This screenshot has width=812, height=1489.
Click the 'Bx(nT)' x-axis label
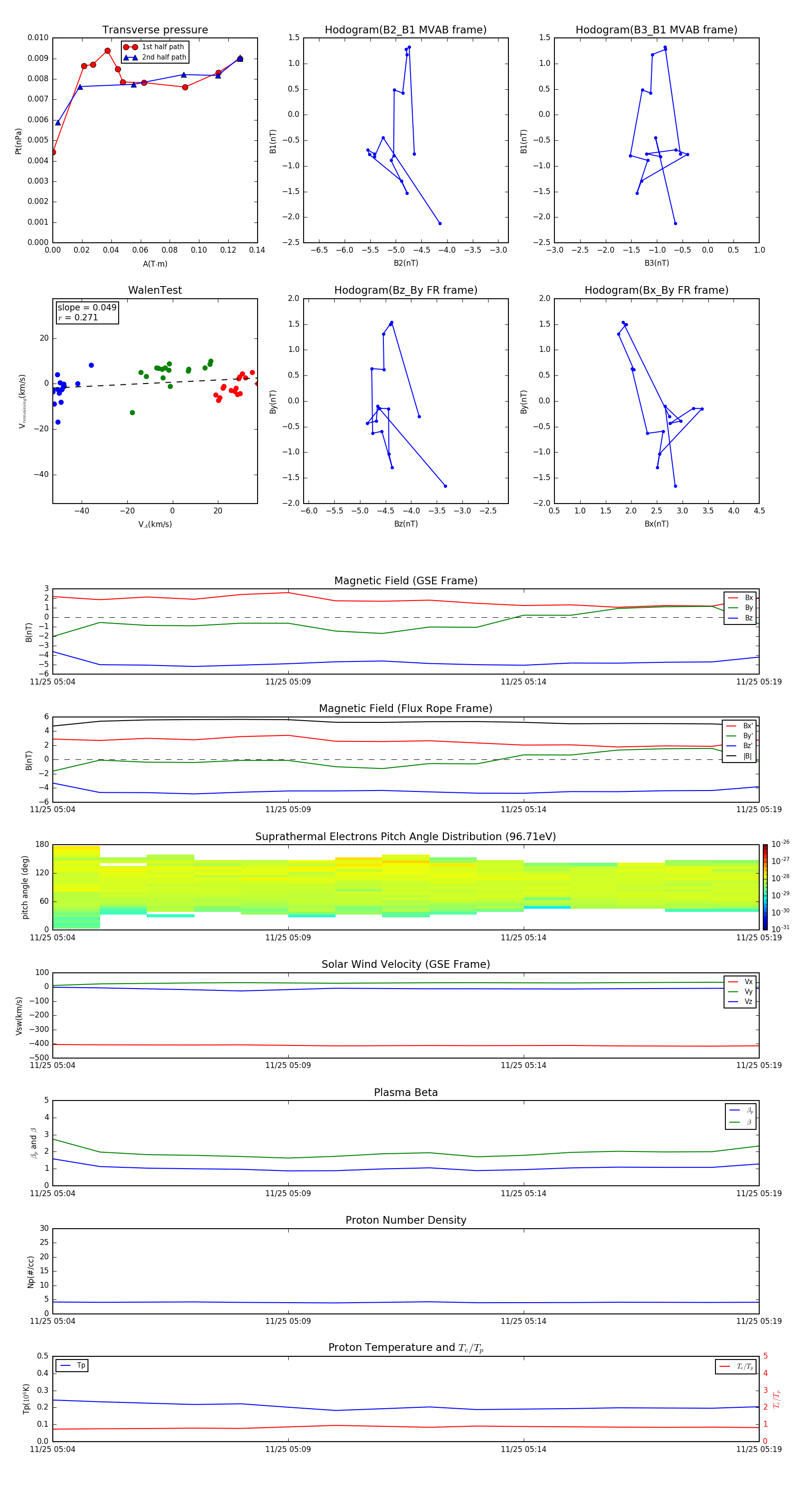656,524
